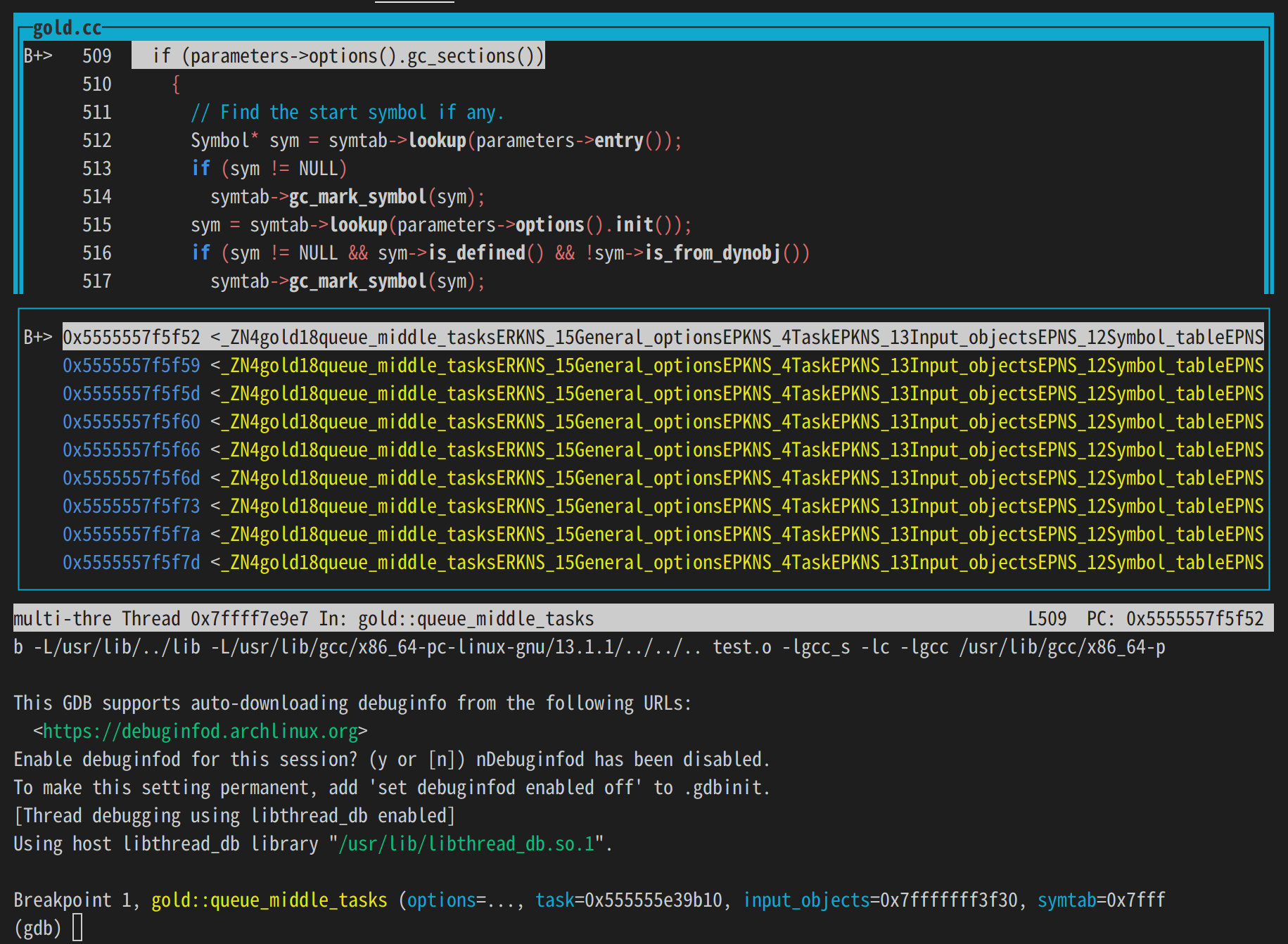This screenshot has height=944, width=1288.
Task: Select highlighted source line 509 gc_sections check
Action: point(338,56)
